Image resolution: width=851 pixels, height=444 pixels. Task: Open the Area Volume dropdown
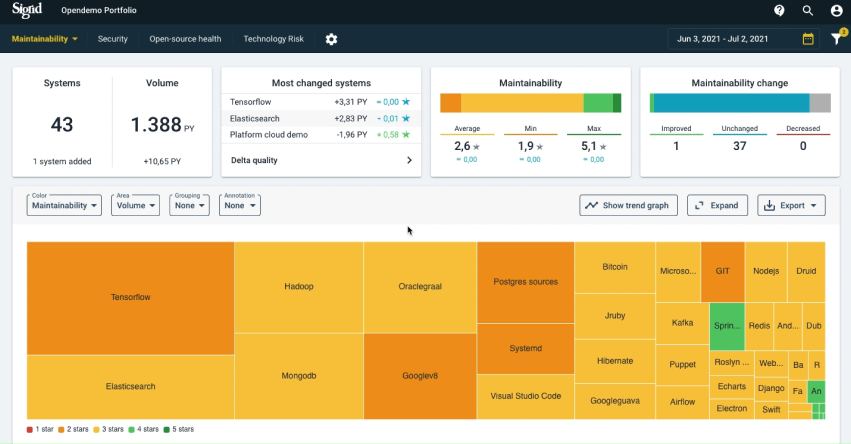[x=135, y=205]
